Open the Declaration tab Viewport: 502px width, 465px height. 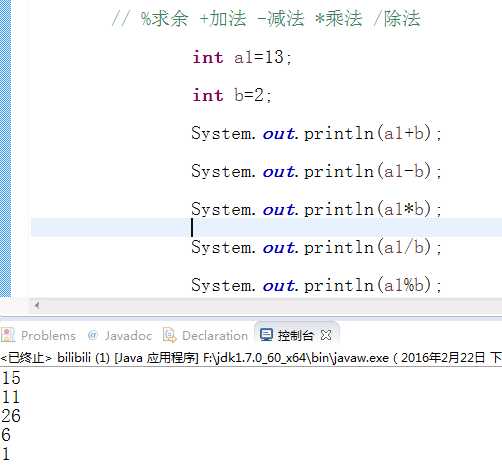pos(206,335)
